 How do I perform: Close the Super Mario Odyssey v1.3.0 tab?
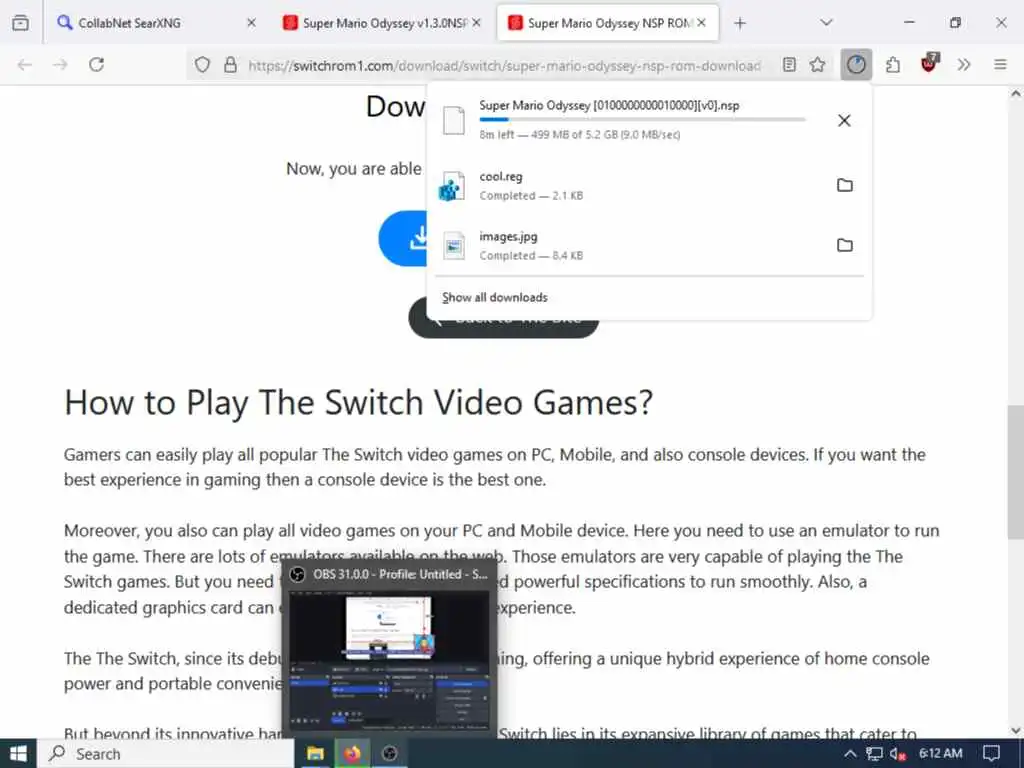477,23
